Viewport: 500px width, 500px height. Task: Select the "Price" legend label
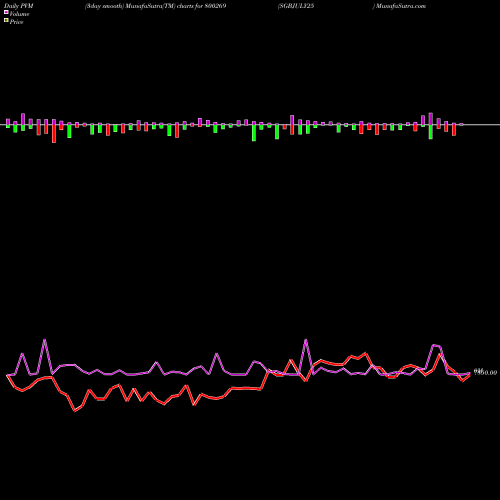(16, 22)
